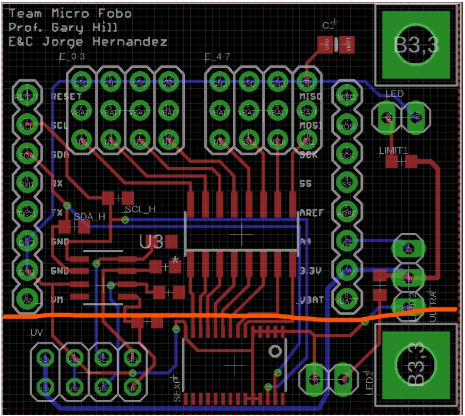The height and width of the screenshot is (416, 465).
Task: Select the E&C Jorge Hernandez text
Action: [88, 42]
